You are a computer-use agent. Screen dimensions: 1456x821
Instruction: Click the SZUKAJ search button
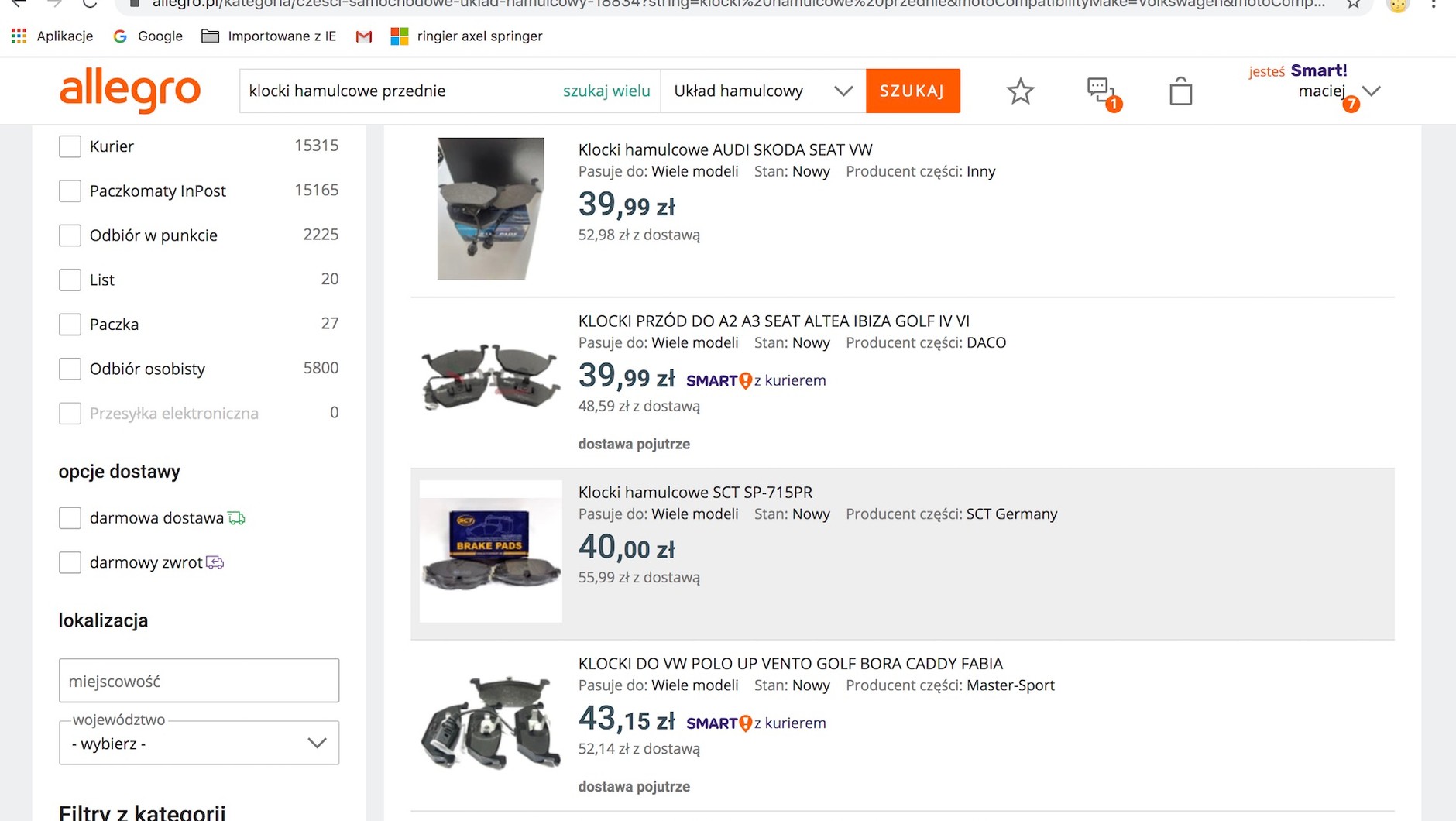(x=912, y=91)
